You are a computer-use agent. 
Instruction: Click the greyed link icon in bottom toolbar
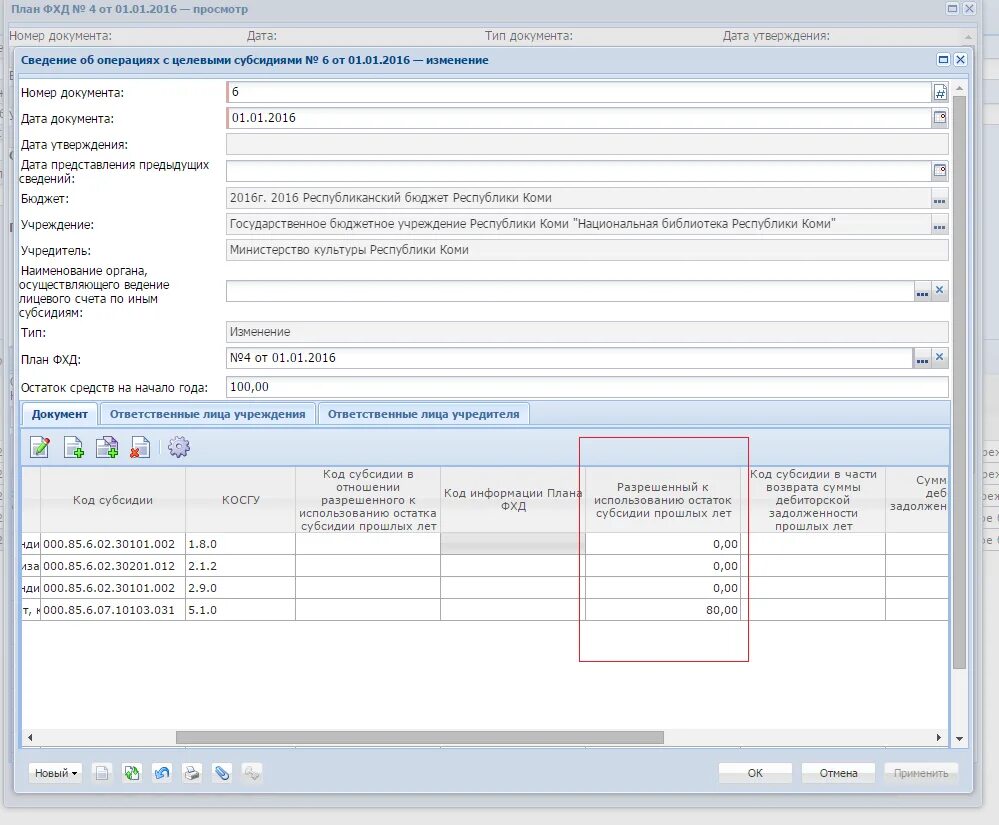pos(252,773)
